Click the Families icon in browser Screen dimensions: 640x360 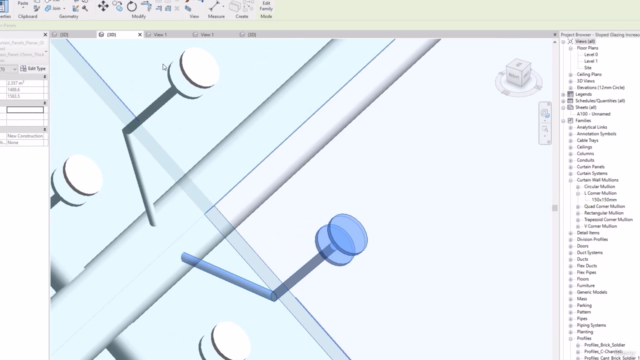571,121
